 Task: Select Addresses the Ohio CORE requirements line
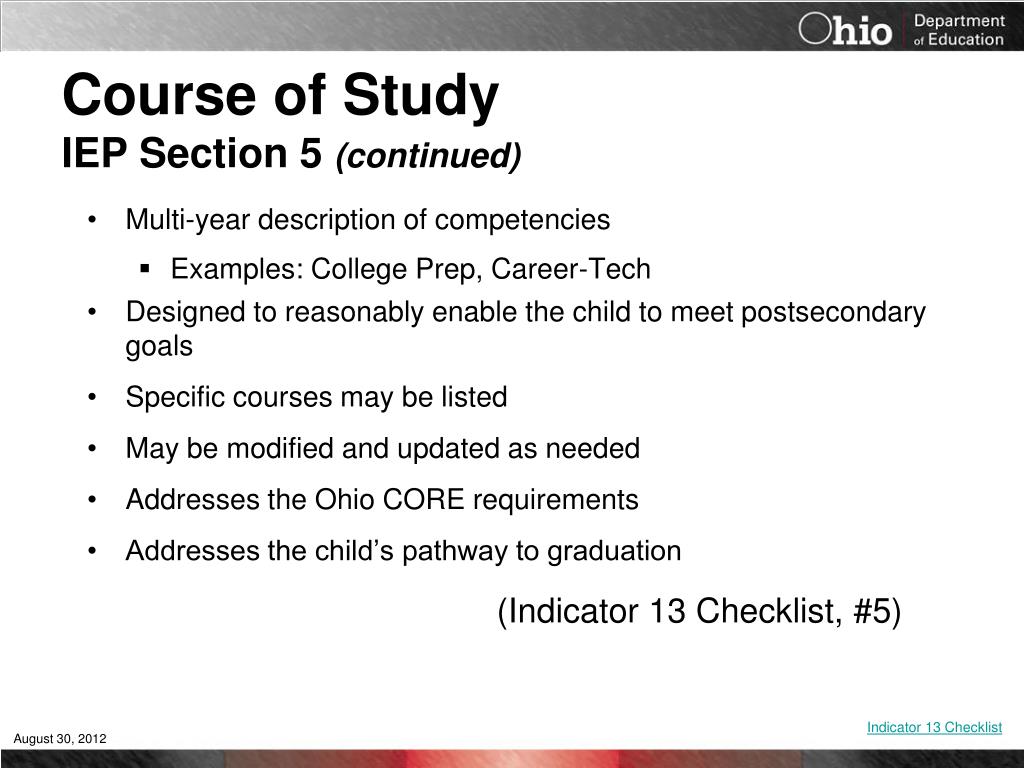[x=382, y=500]
